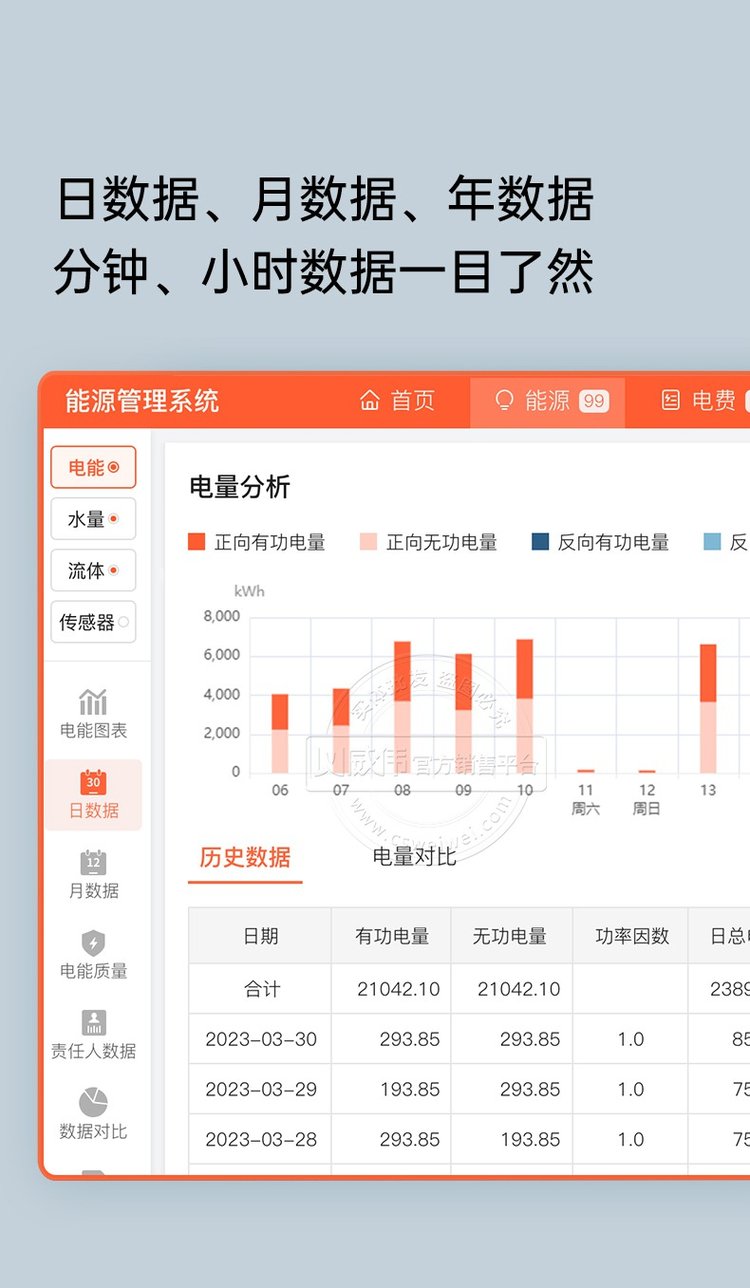This screenshot has width=750, height=1288.
Task: Open the 电能图表 chart icon
Action: point(93,702)
